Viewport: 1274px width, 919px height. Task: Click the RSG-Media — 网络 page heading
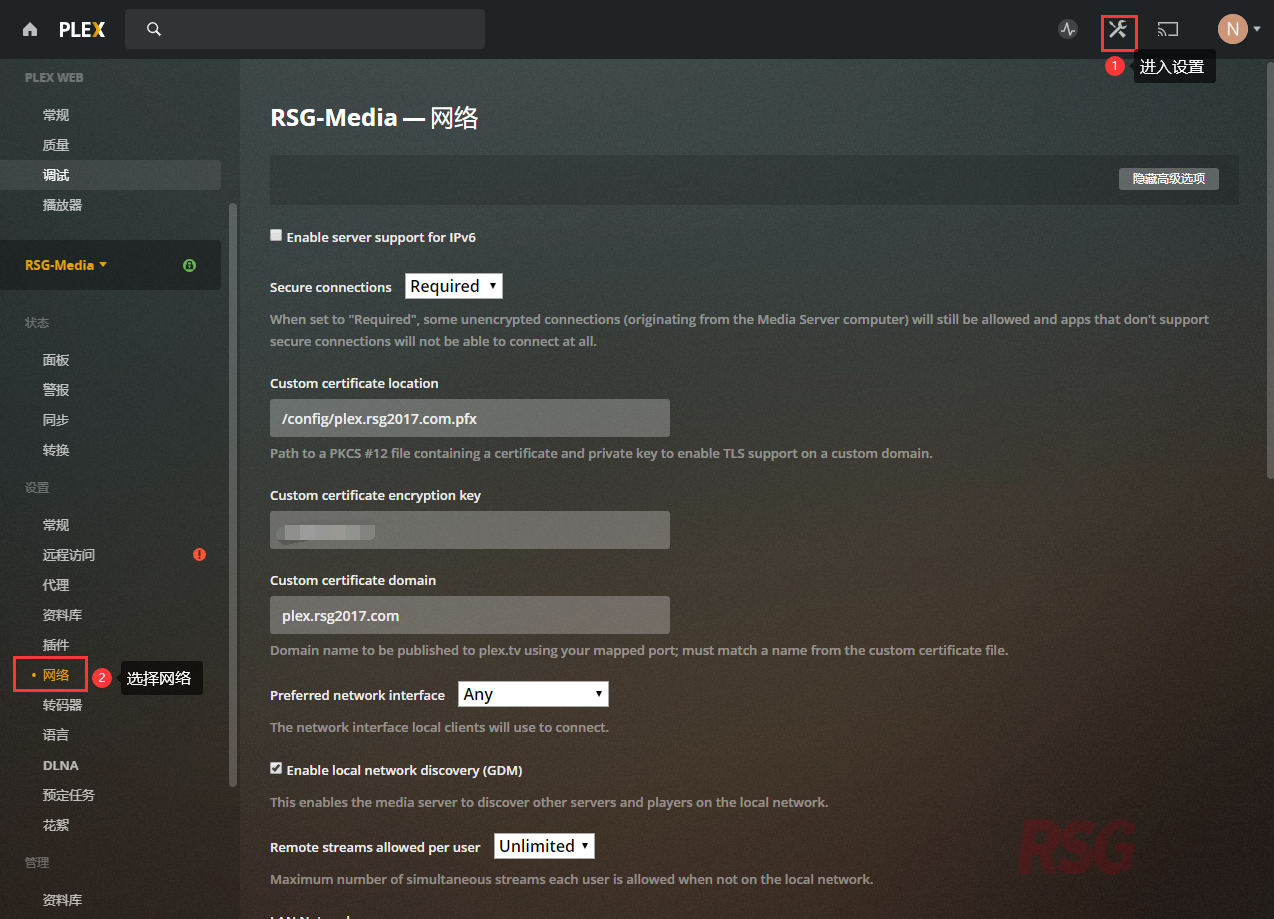coord(374,117)
